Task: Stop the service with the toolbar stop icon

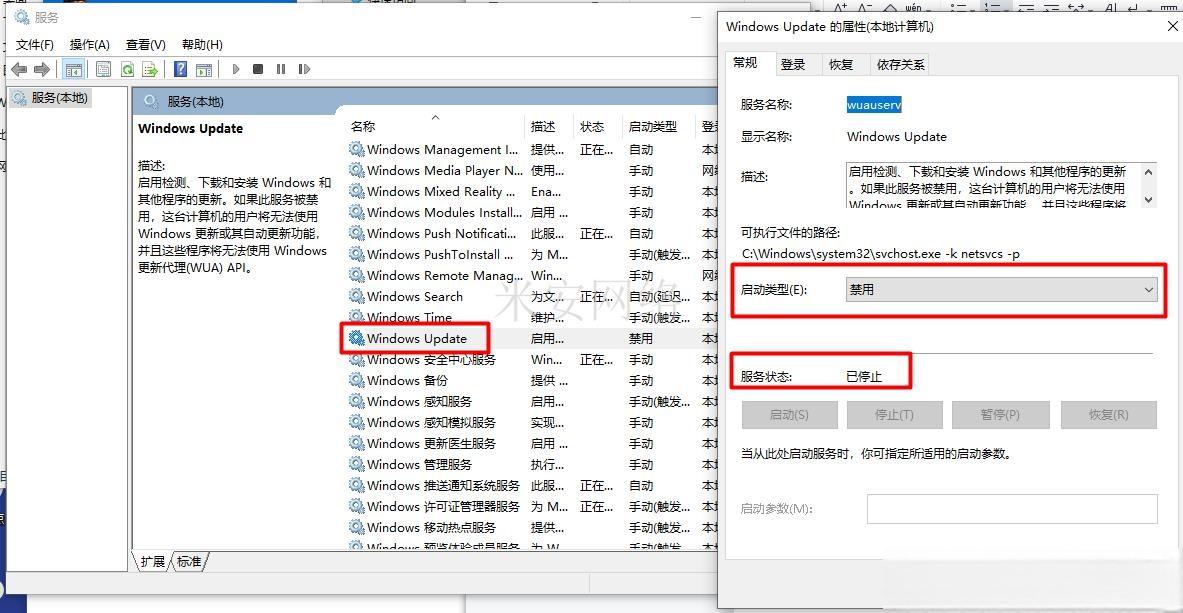Action: pyautogui.click(x=258, y=69)
